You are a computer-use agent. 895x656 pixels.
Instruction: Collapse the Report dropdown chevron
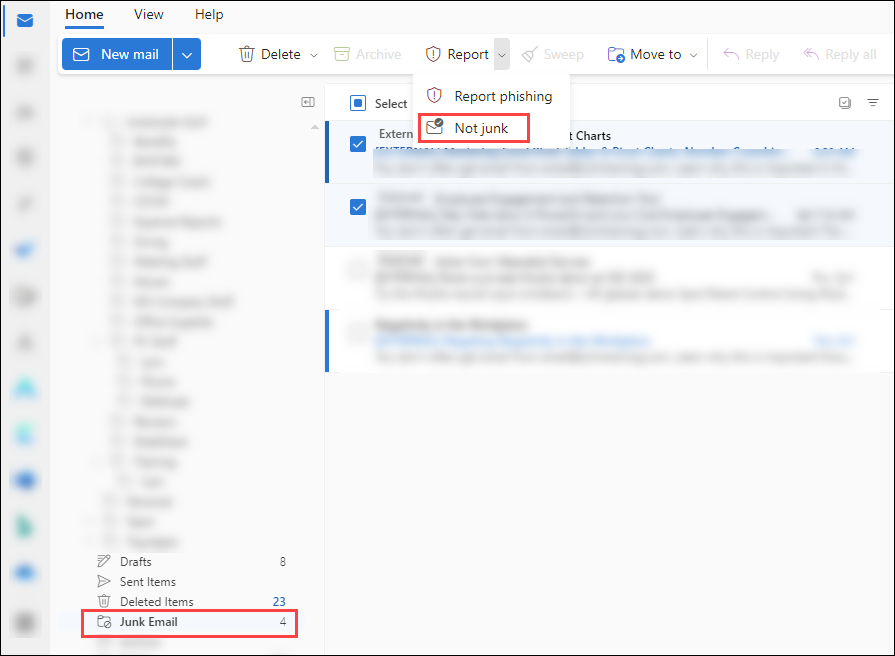502,55
